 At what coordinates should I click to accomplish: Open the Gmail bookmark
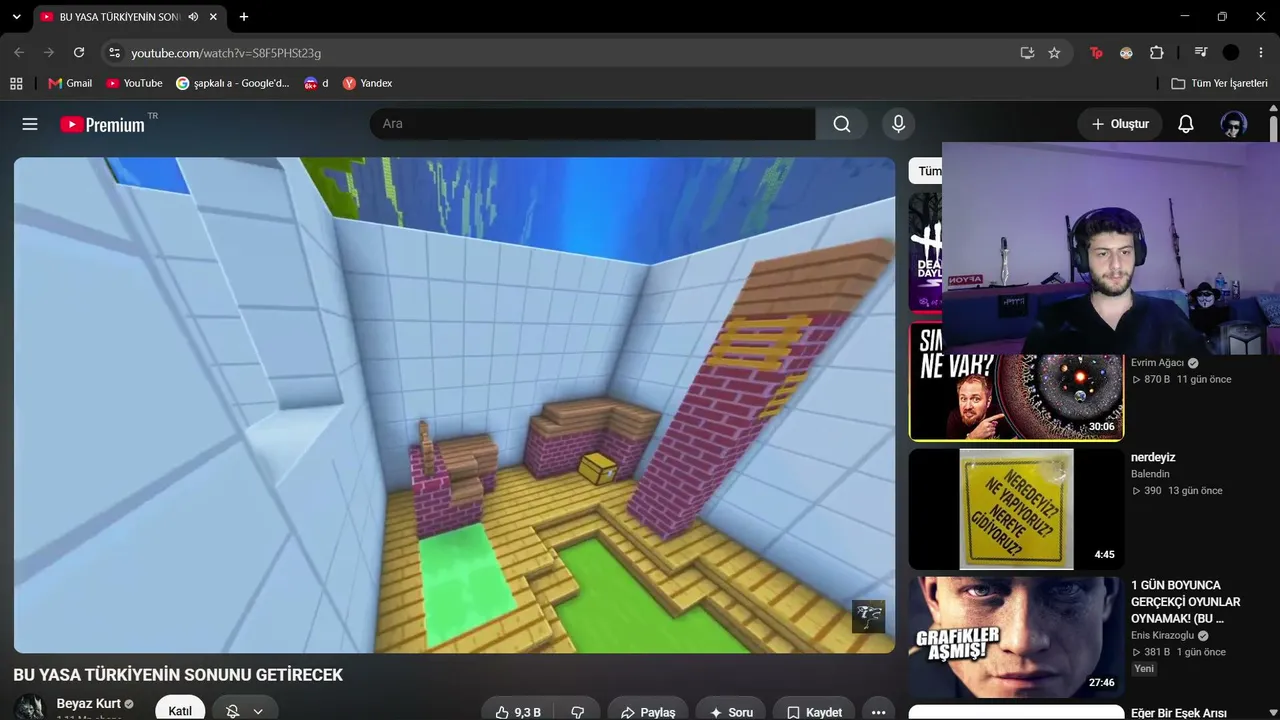70,83
